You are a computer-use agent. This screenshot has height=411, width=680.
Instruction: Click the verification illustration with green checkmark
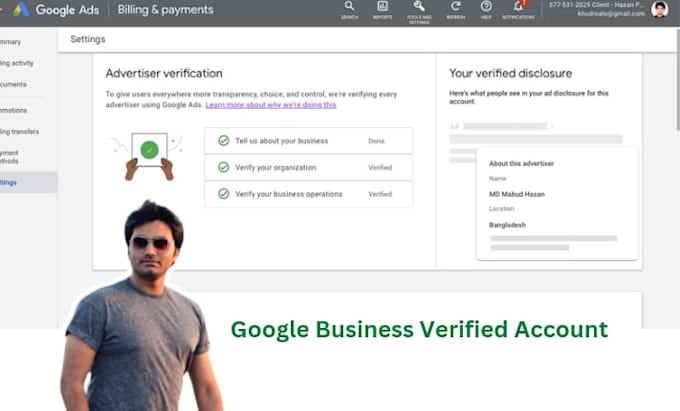[x=147, y=156]
